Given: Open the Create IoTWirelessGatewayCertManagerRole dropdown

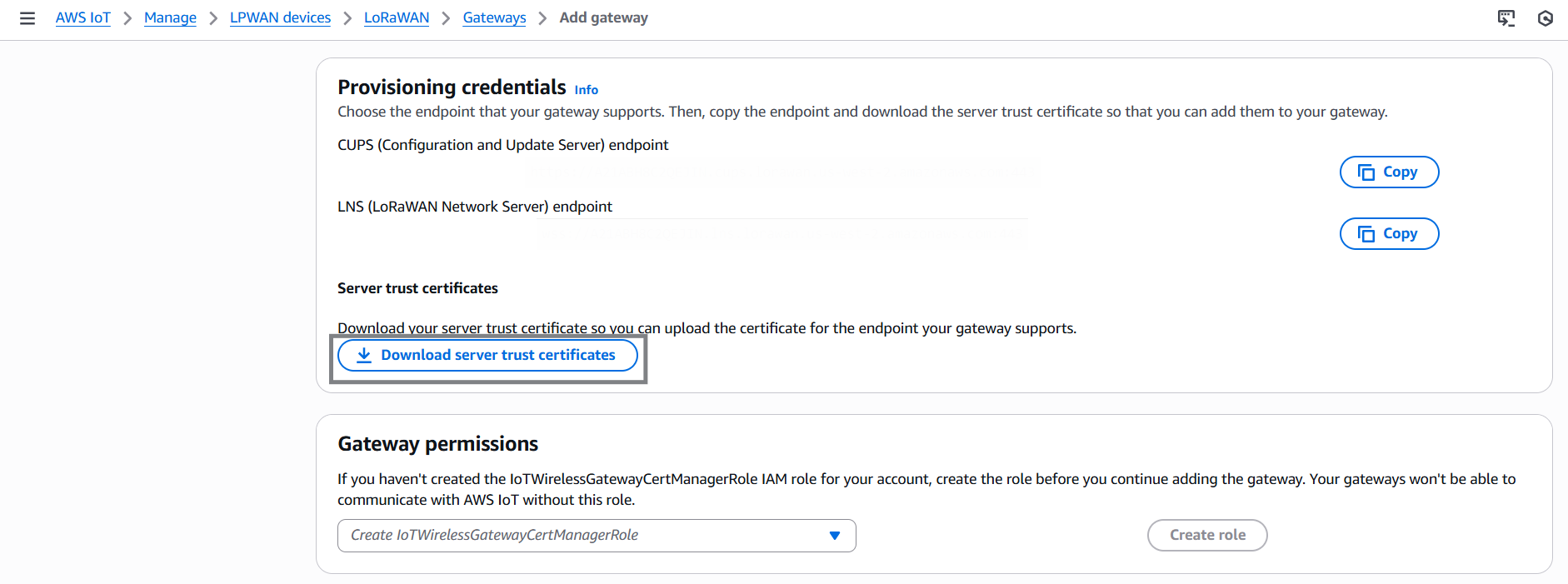Looking at the screenshot, I should (597, 536).
